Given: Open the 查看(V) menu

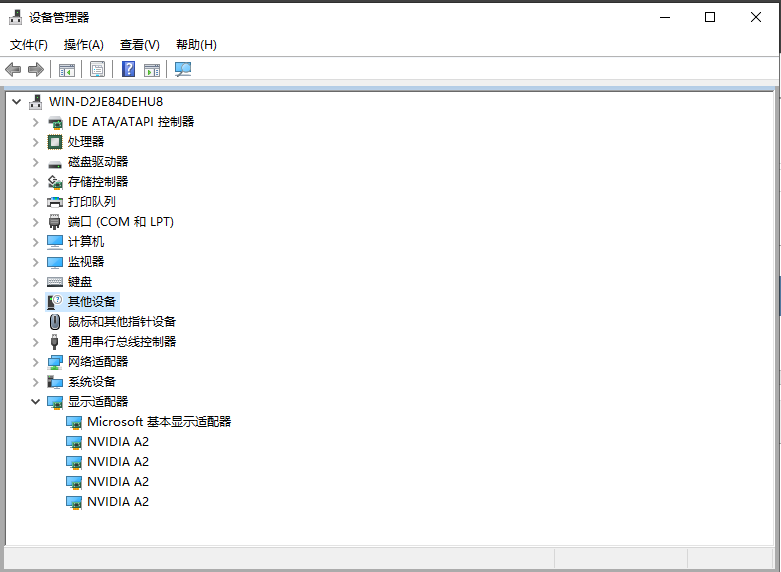Looking at the screenshot, I should pyautogui.click(x=139, y=45).
